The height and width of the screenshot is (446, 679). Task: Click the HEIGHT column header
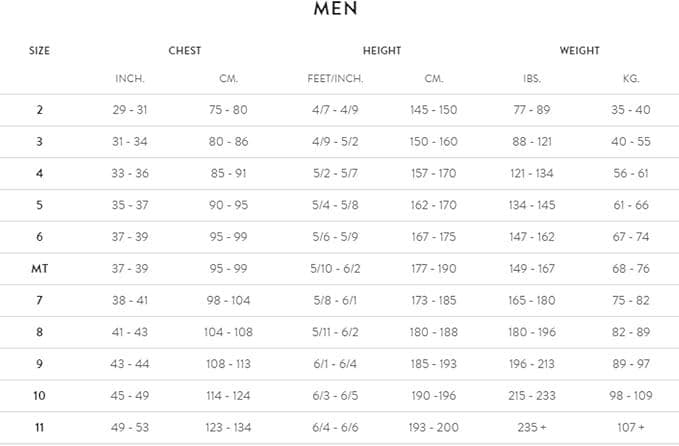382,51
